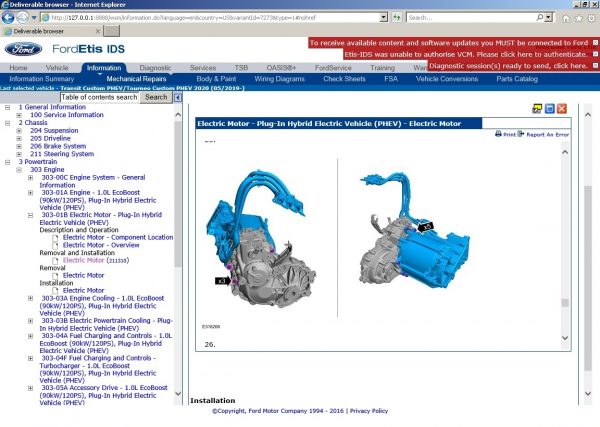
Task: Switch to the Vehicle tab
Action: tap(57, 68)
